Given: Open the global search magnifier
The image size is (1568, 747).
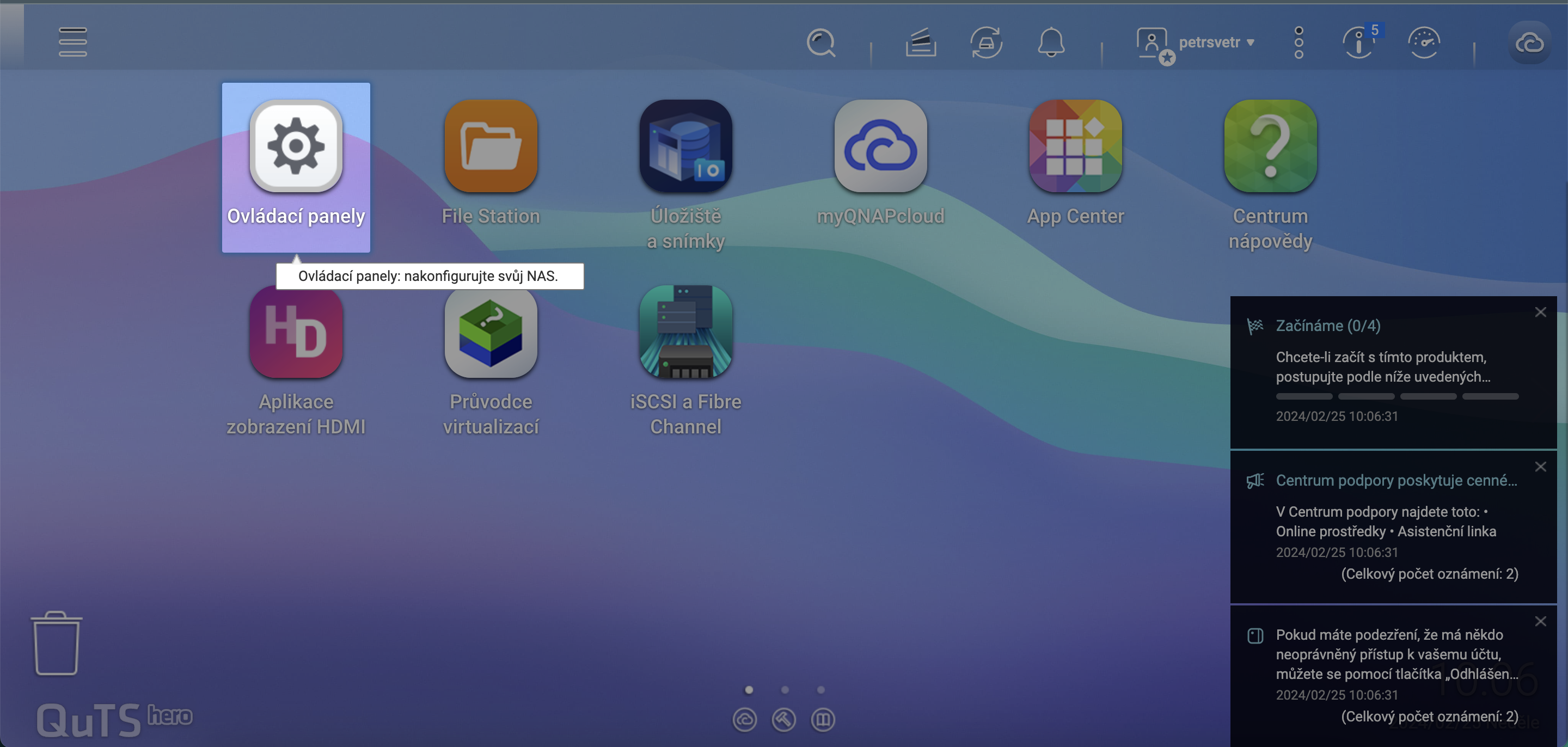Looking at the screenshot, I should click(x=820, y=42).
